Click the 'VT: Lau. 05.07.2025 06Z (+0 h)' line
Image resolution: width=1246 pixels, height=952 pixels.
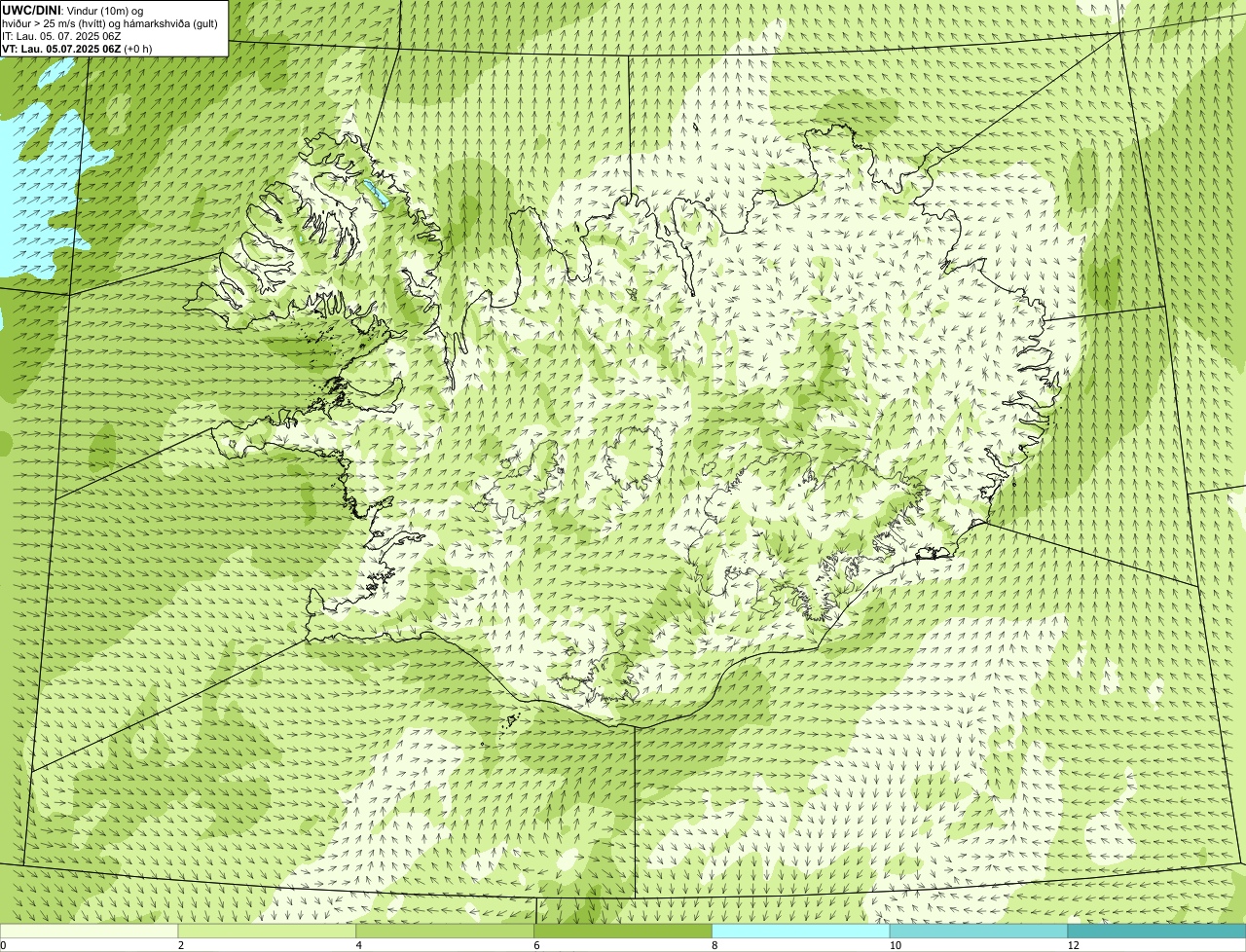coord(77,48)
